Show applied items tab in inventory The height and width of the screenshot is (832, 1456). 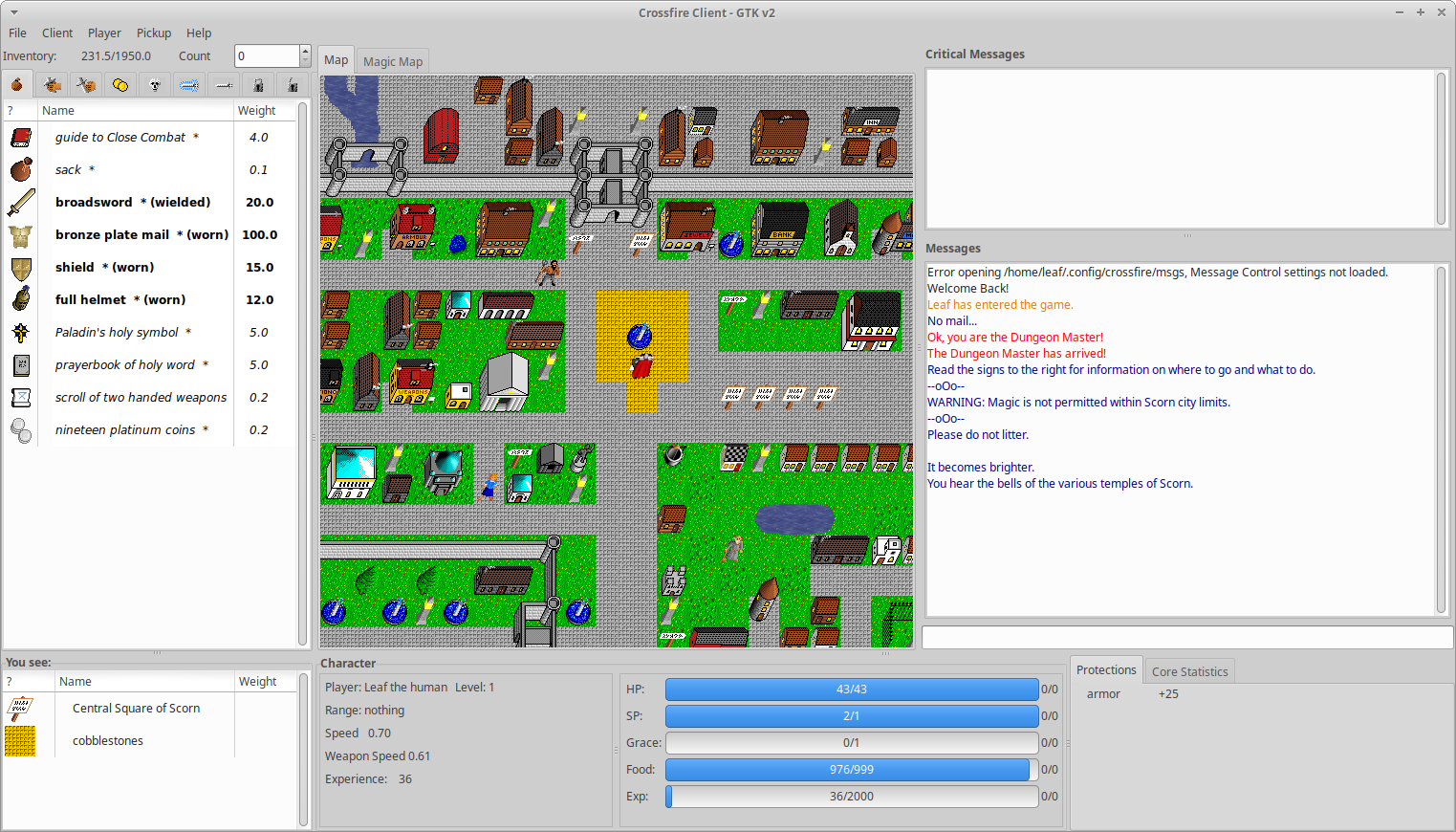point(52,85)
